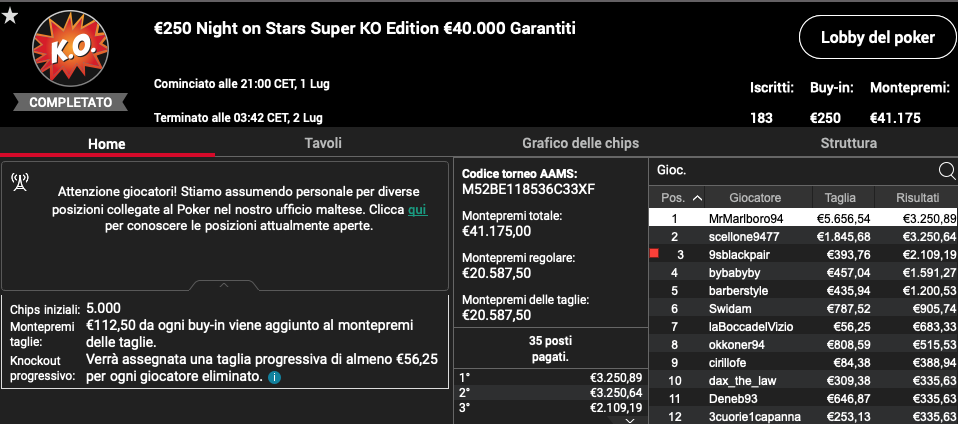Expand the payout list with the down chevron

(x=630, y=420)
